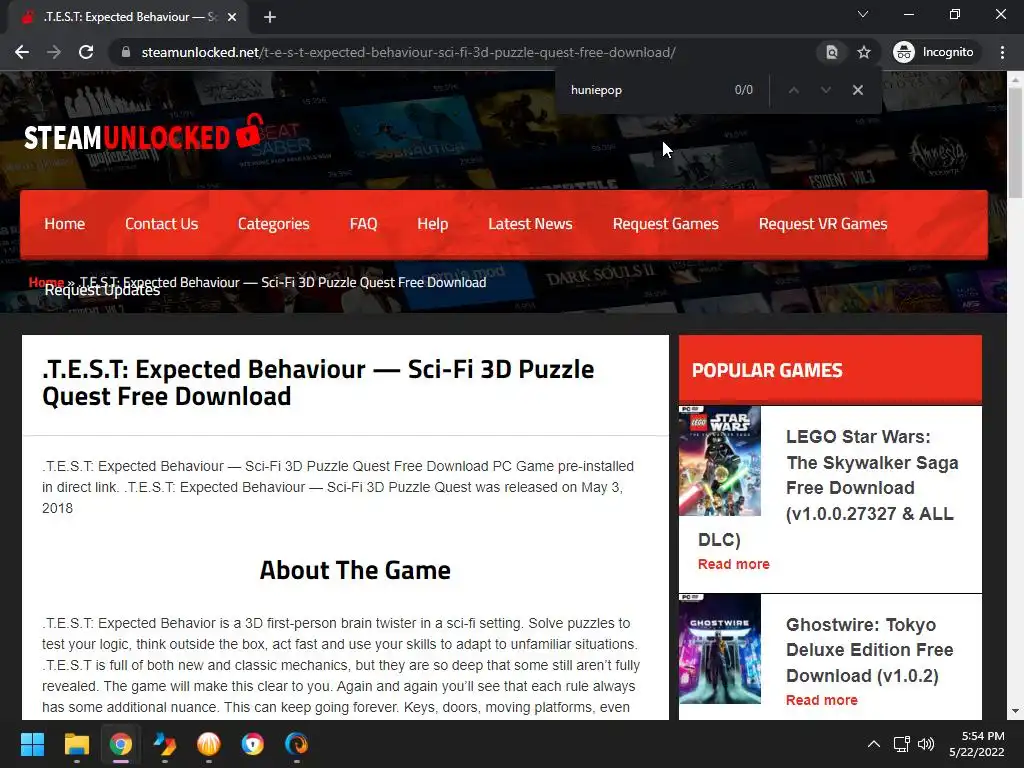Click the Request Updates link
The width and height of the screenshot is (1024, 768).
102,291
